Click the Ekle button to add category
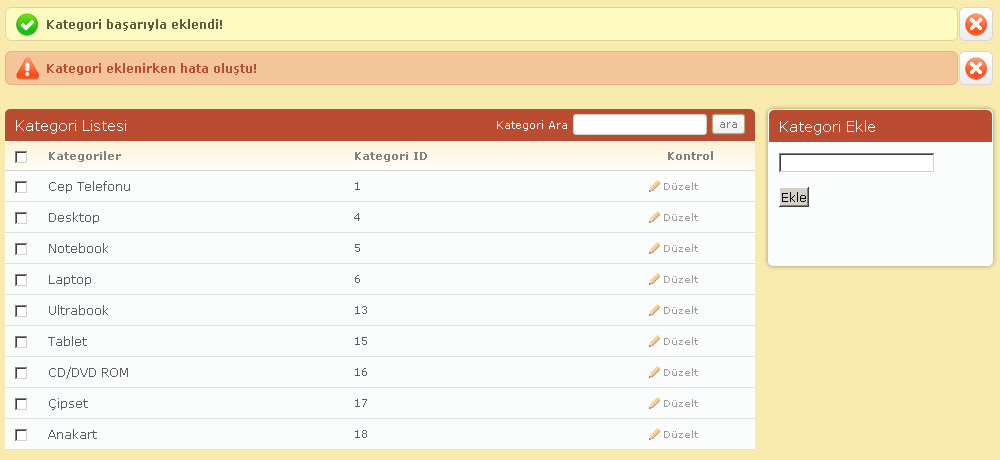The width and height of the screenshot is (1000, 460). click(793, 197)
